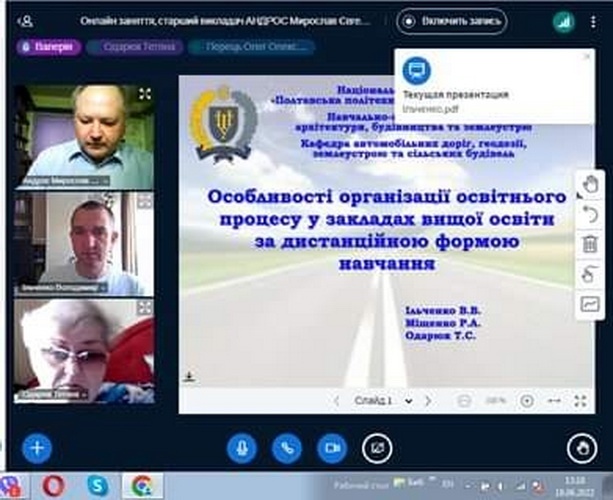Open Skype from the Windows taskbar

pos(98,485)
